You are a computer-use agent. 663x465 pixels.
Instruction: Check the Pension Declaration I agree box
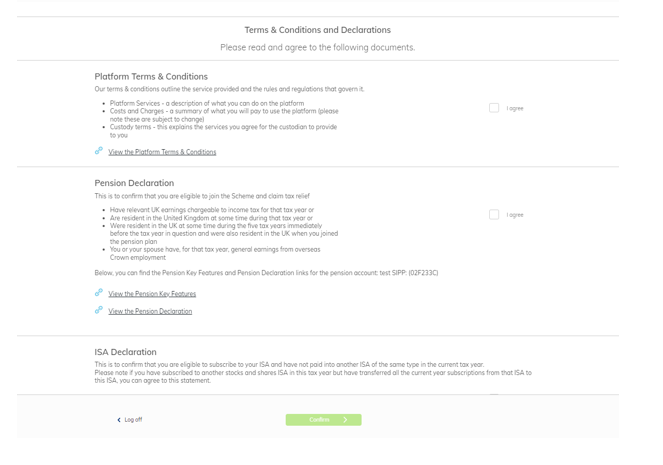tap(494, 214)
